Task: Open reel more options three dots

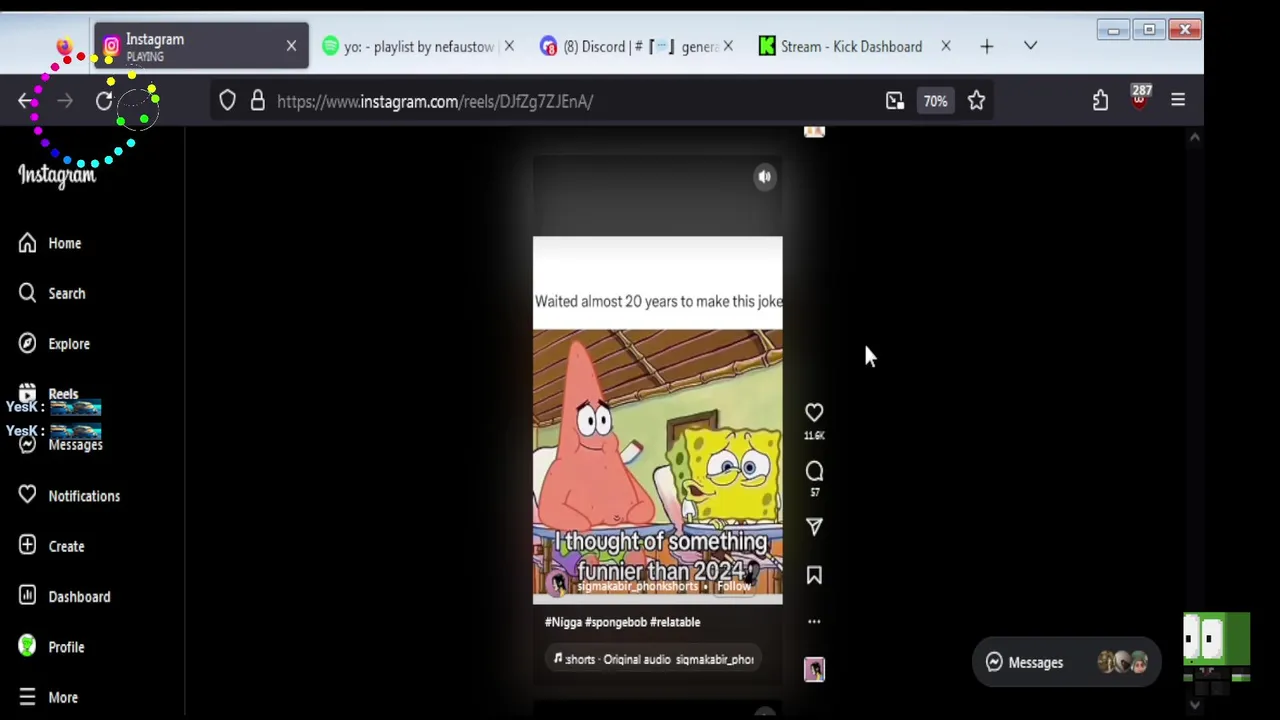Action: (x=814, y=622)
